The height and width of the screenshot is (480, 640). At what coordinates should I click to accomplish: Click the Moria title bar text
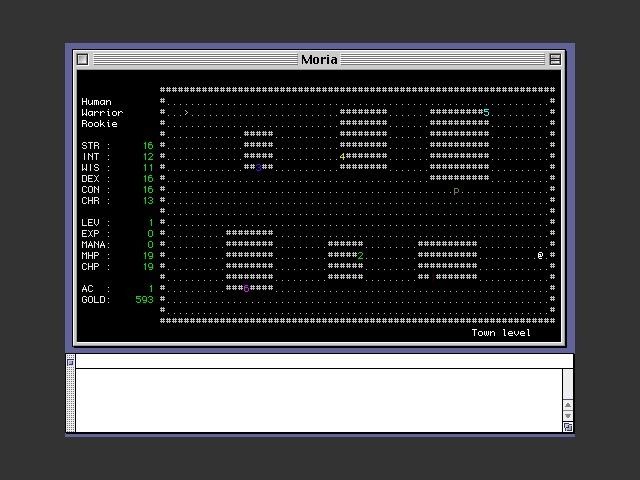[x=319, y=60]
